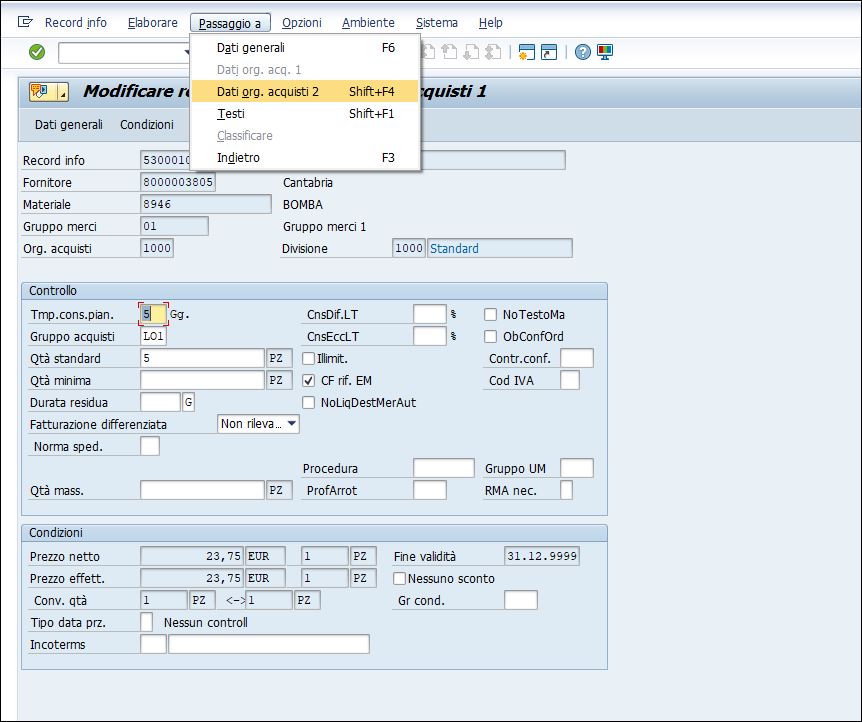Click the CnsEccLT percentage field

point(429,336)
